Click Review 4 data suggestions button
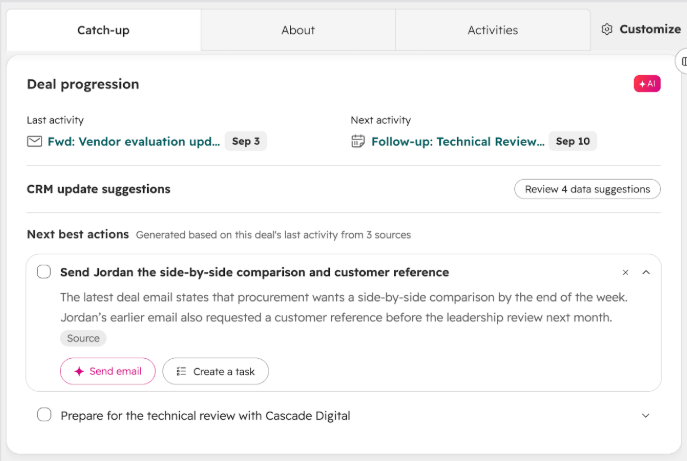 click(x=587, y=189)
